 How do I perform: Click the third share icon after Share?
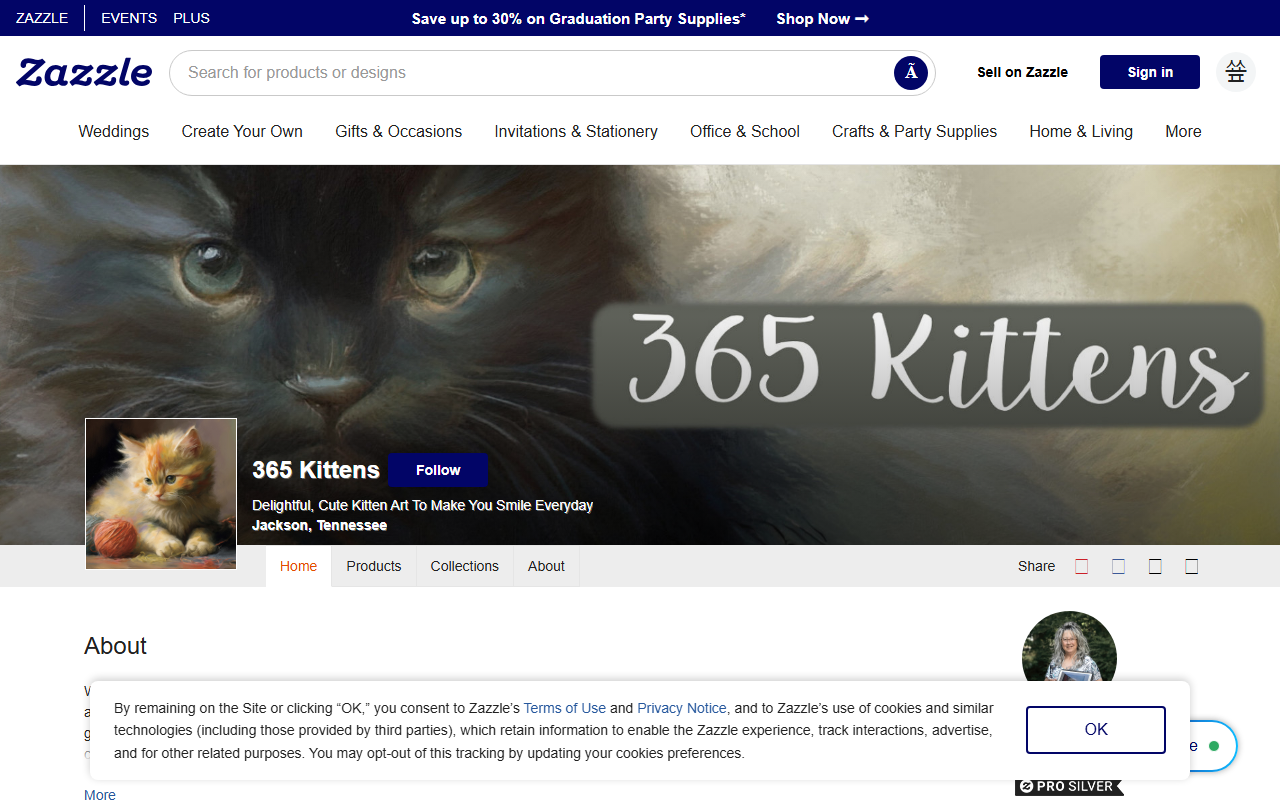pyautogui.click(x=1155, y=566)
